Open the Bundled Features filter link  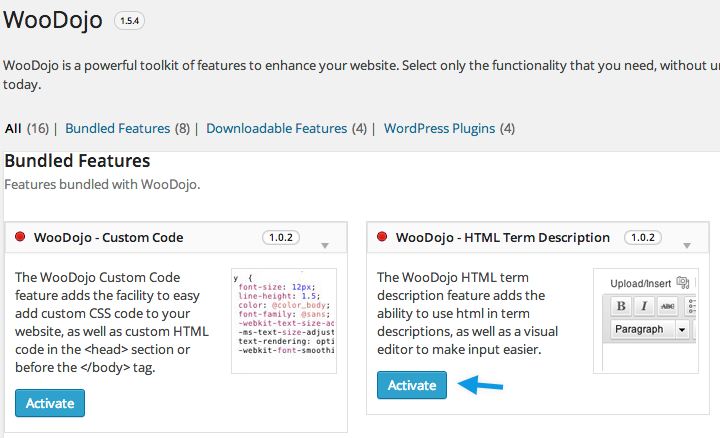point(118,129)
